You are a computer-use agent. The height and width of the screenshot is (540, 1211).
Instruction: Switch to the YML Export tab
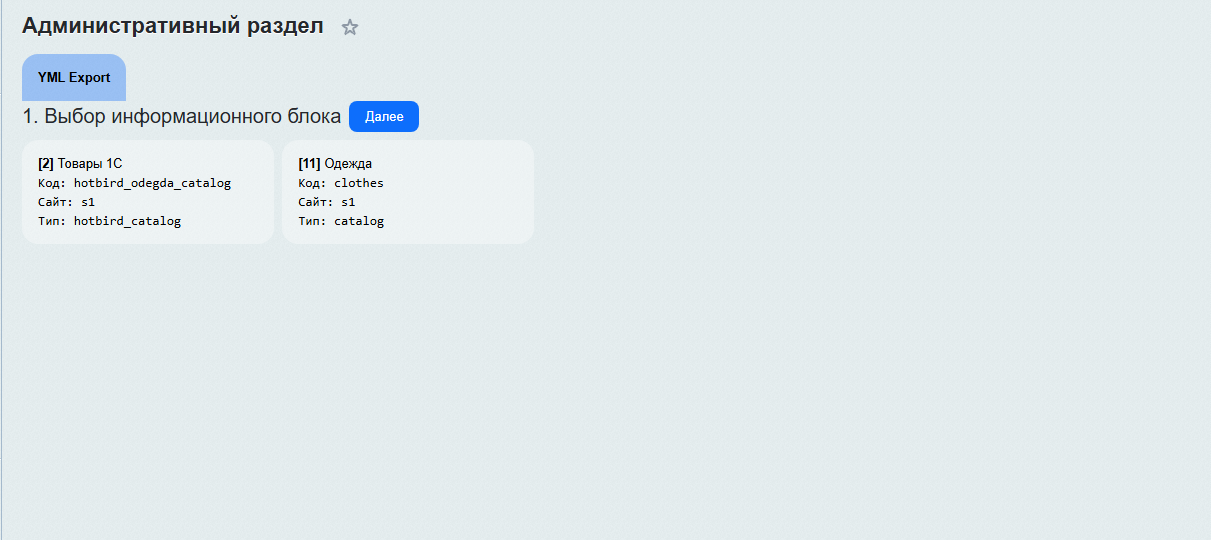click(74, 78)
